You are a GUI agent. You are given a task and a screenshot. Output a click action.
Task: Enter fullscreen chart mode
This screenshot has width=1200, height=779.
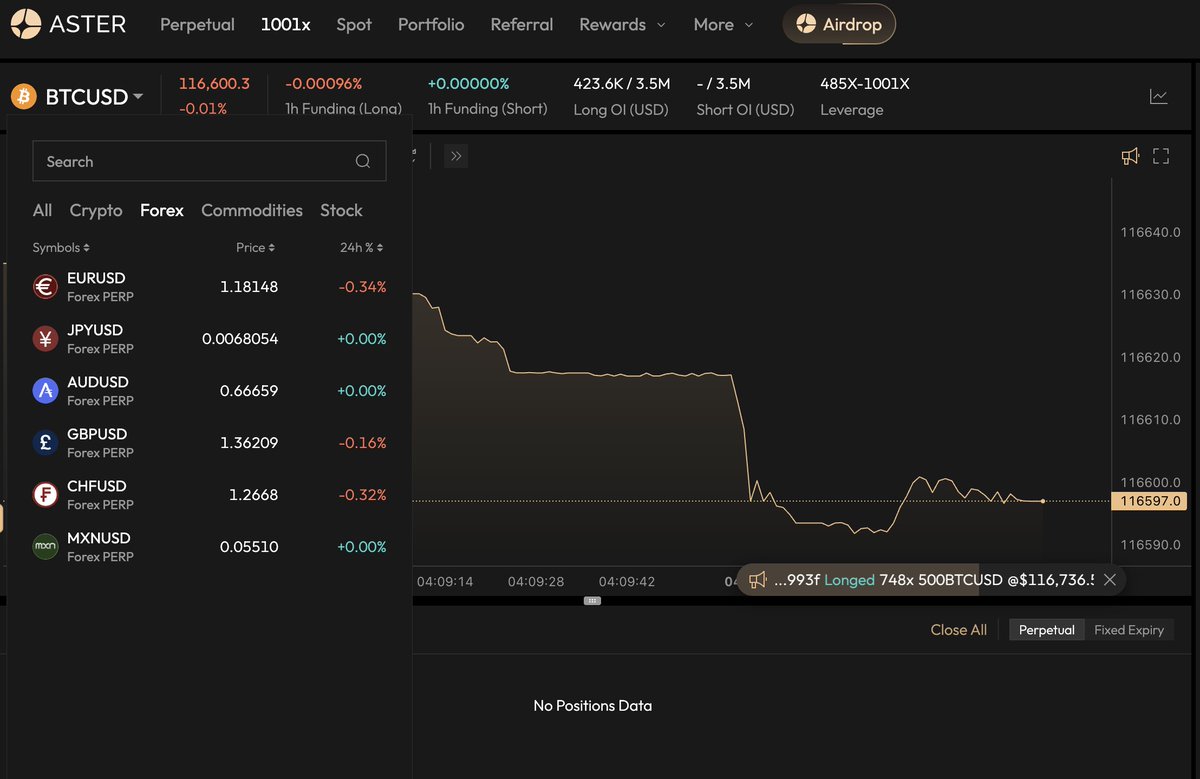coord(1160,156)
